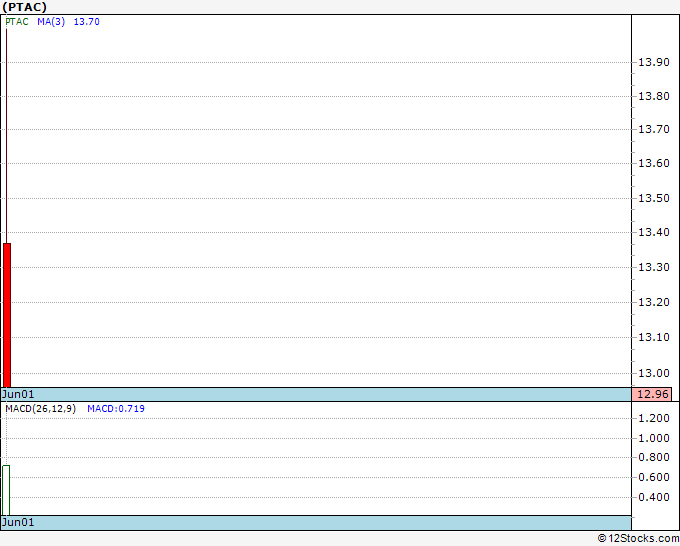Open the 12Stocks.com copyright link
This screenshot has height=546, width=680.
click(638, 538)
